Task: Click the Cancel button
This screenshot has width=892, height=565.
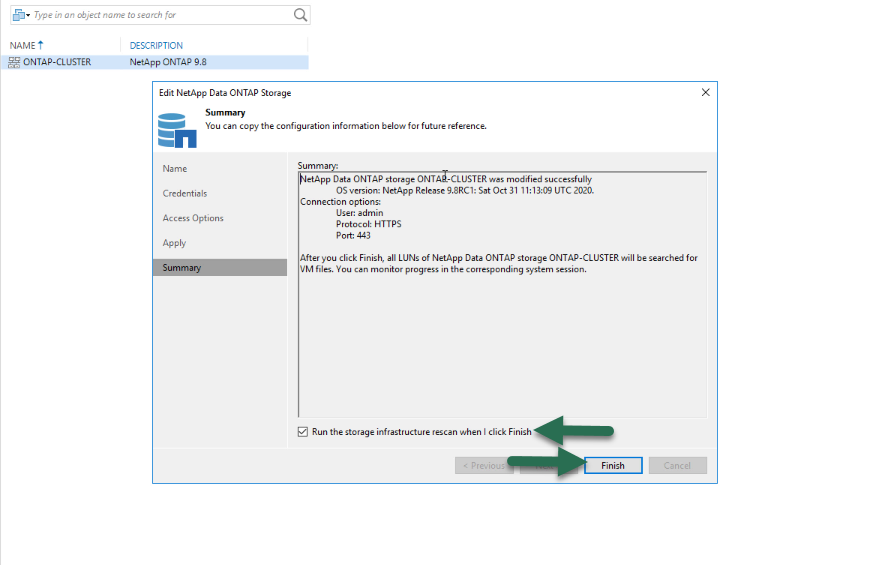Action: click(x=678, y=465)
